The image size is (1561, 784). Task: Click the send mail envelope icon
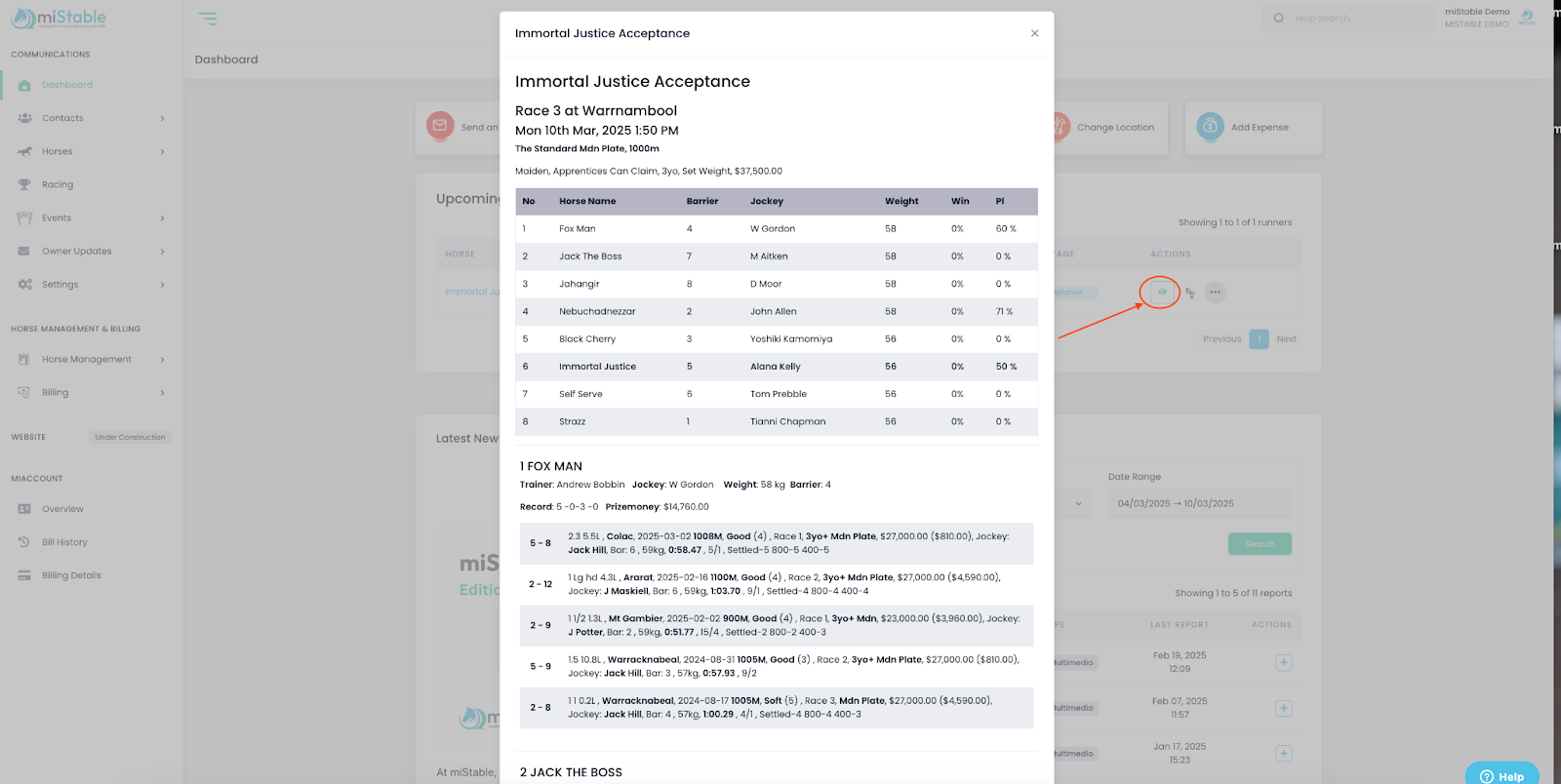(440, 126)
